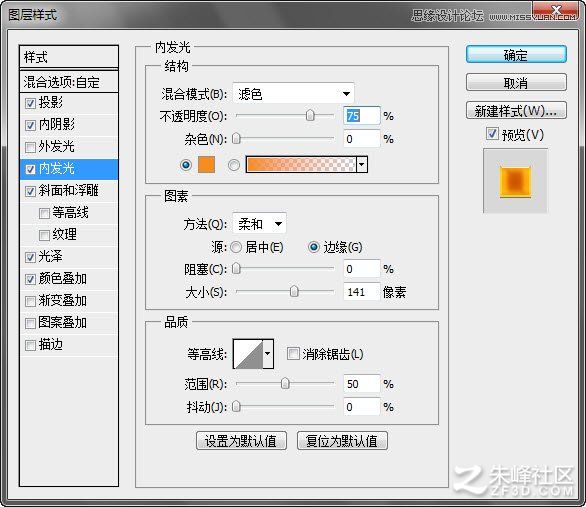Click the orange style preview thumbnail
The width and height of the screenshot is (586, 507).
click(x=515, y=182)
